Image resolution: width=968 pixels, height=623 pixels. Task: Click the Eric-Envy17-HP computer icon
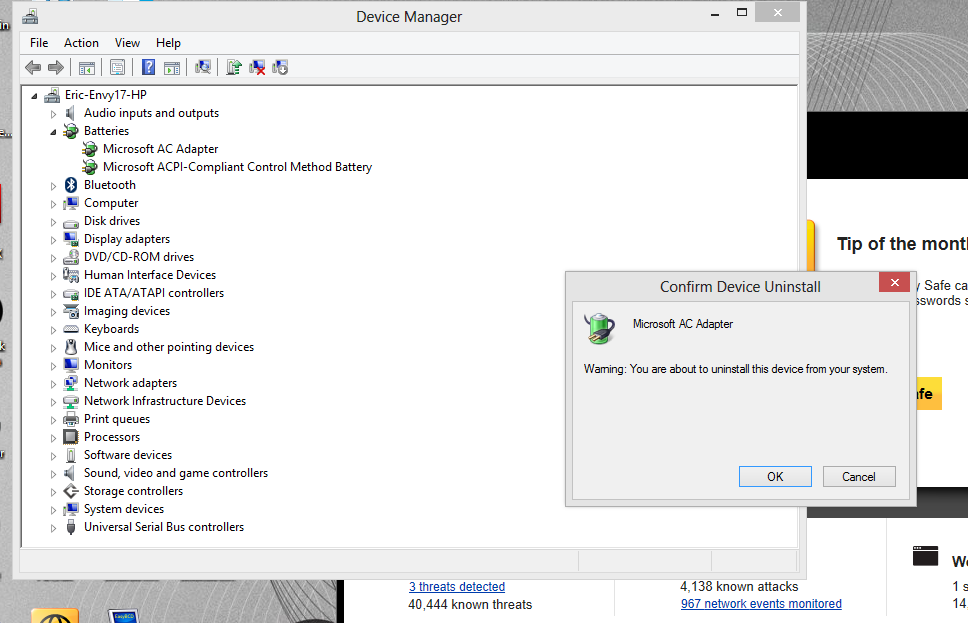[x=52, y=94]
